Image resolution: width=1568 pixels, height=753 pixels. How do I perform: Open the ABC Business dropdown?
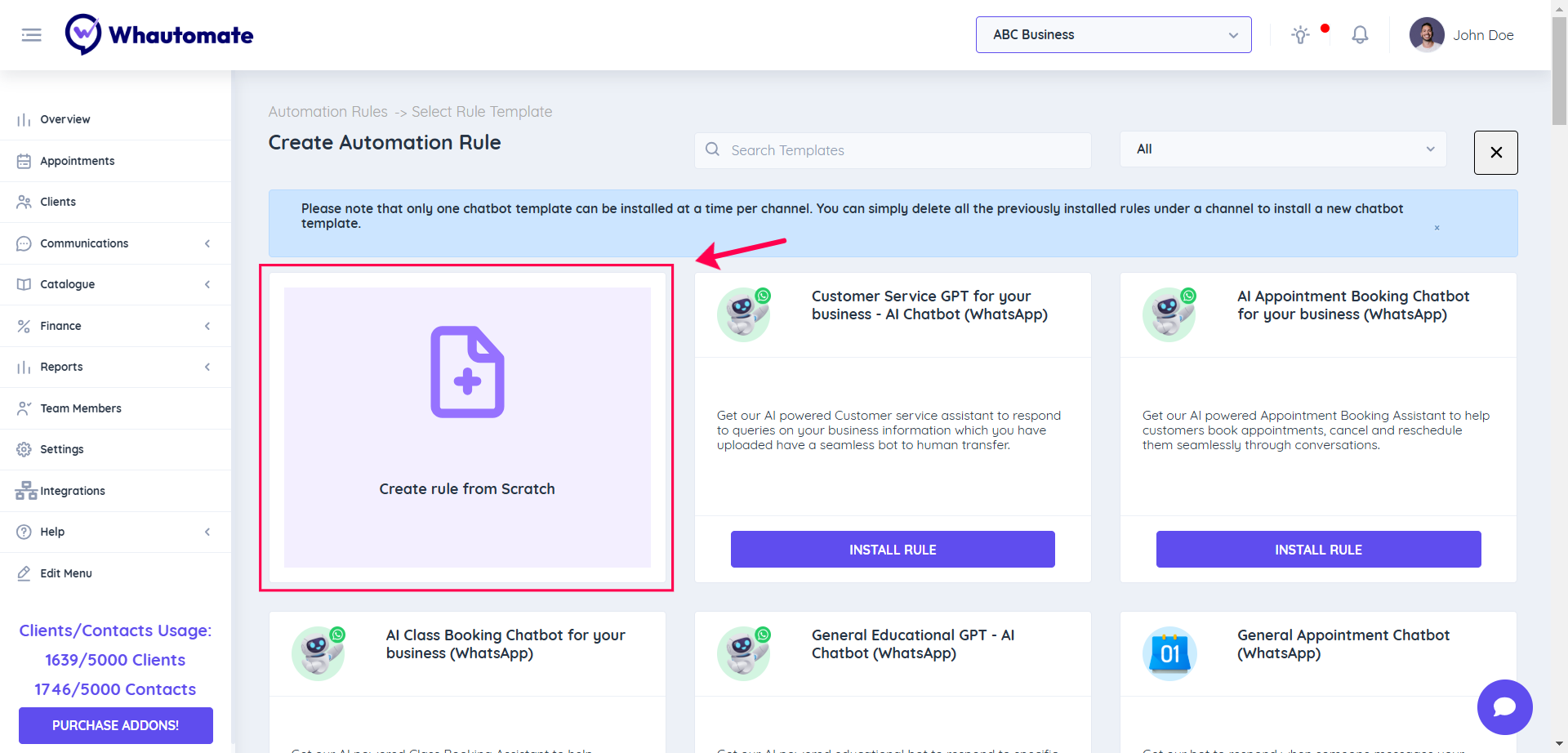click(x=1113, y=35)
